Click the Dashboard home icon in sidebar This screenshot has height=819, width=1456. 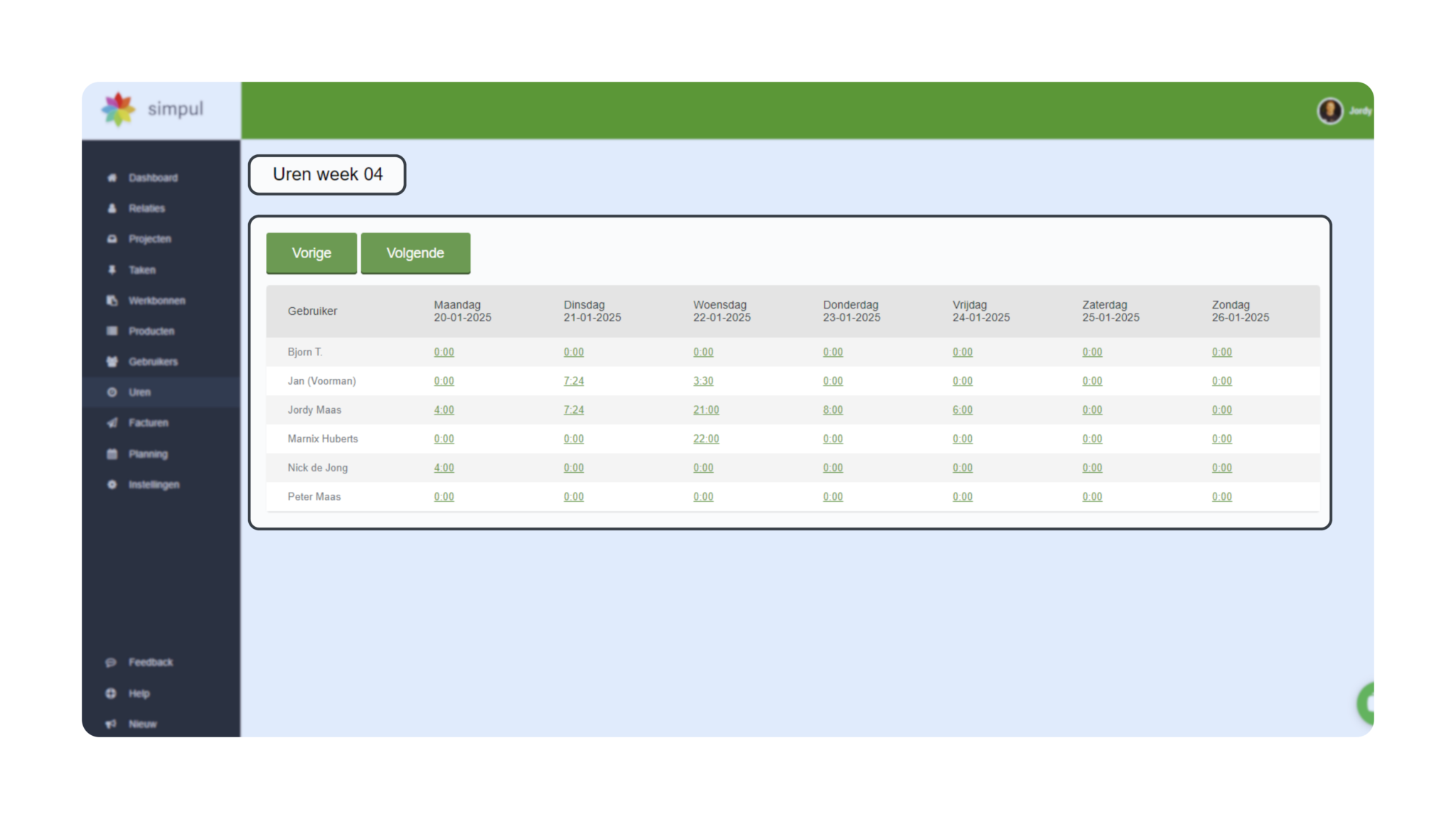click(x=112, y=178)
